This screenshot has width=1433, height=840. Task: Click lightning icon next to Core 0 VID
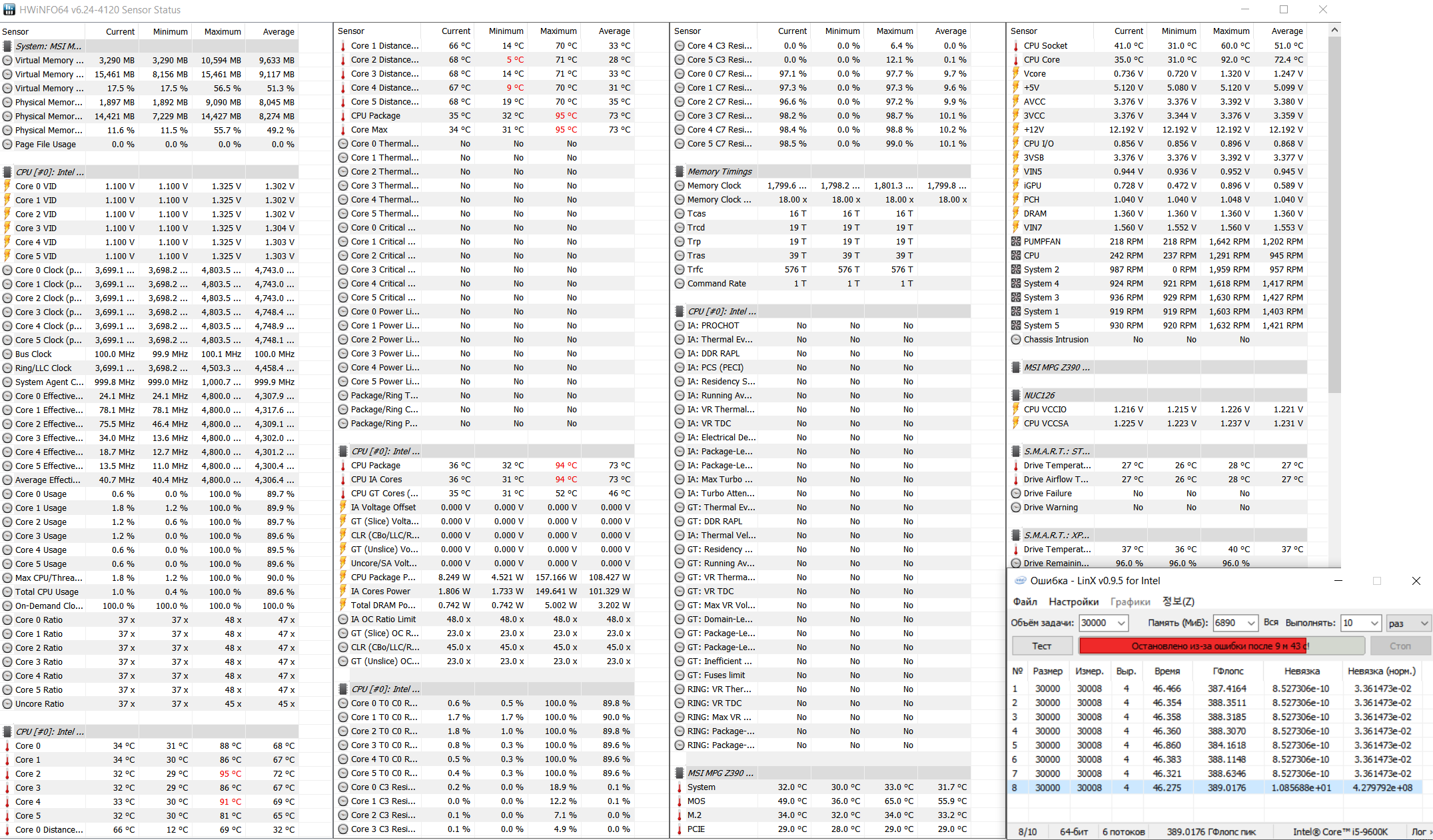coord(7,187)
